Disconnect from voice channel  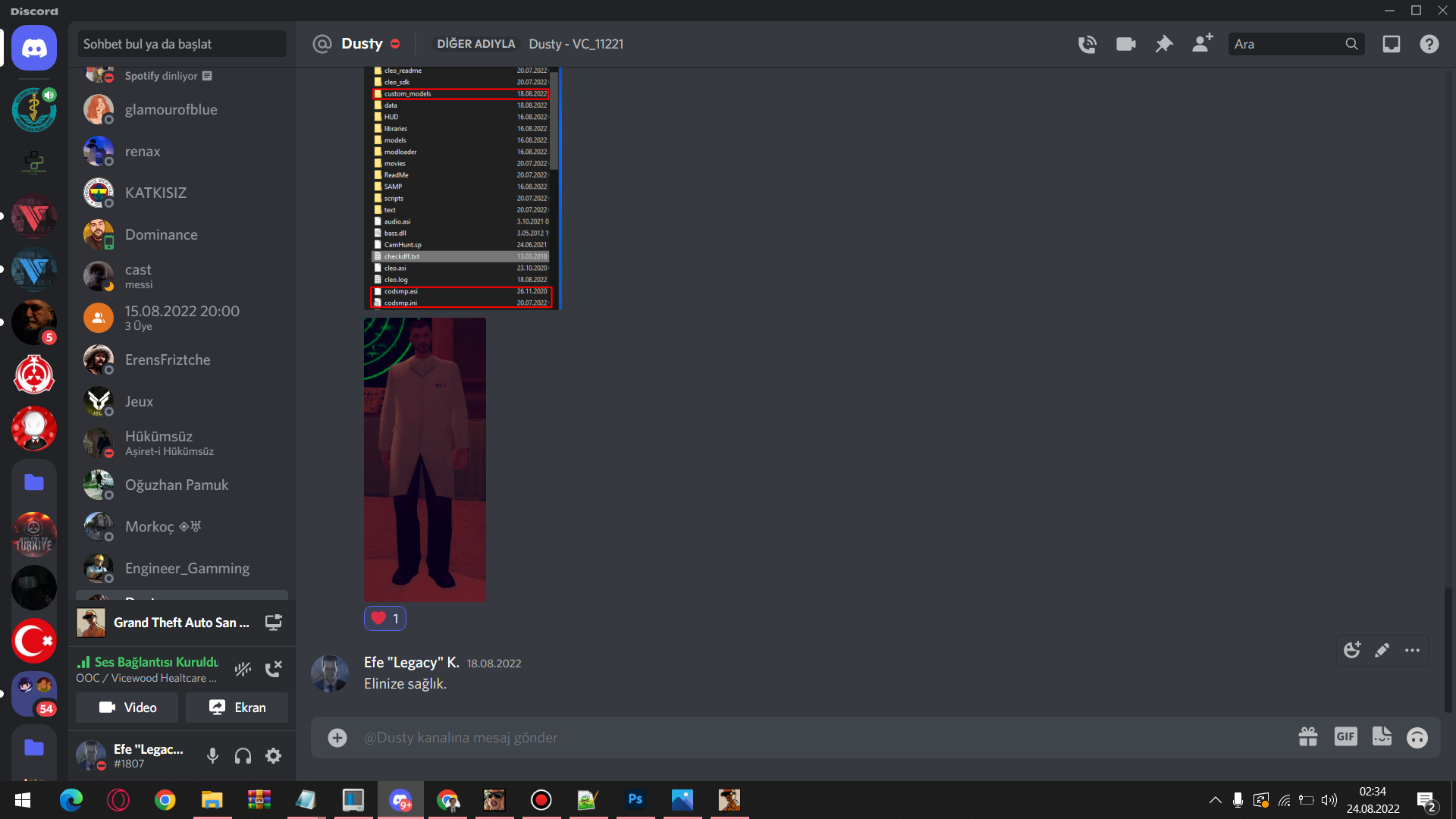pyautogui.click(x=273, y=669)
